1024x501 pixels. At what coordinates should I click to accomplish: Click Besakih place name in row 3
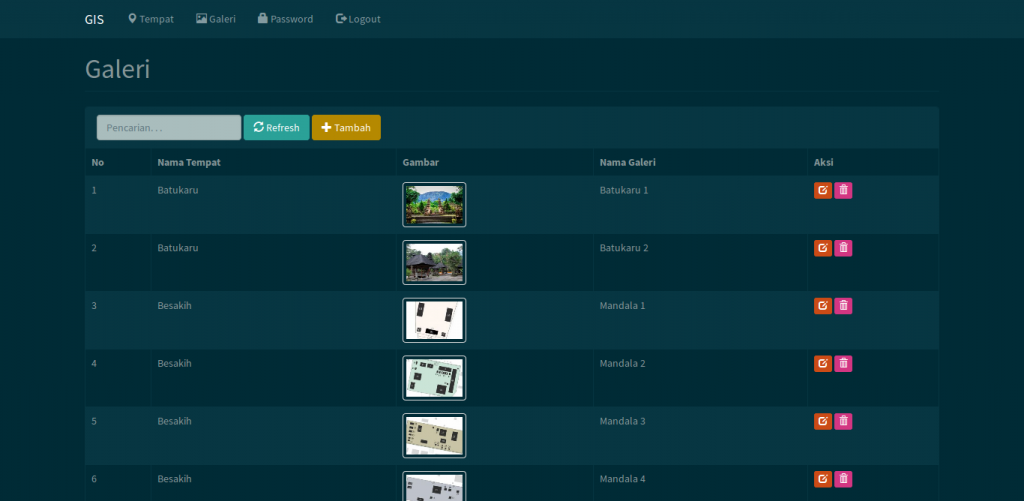pyautogui.click(x=174, y=305)
